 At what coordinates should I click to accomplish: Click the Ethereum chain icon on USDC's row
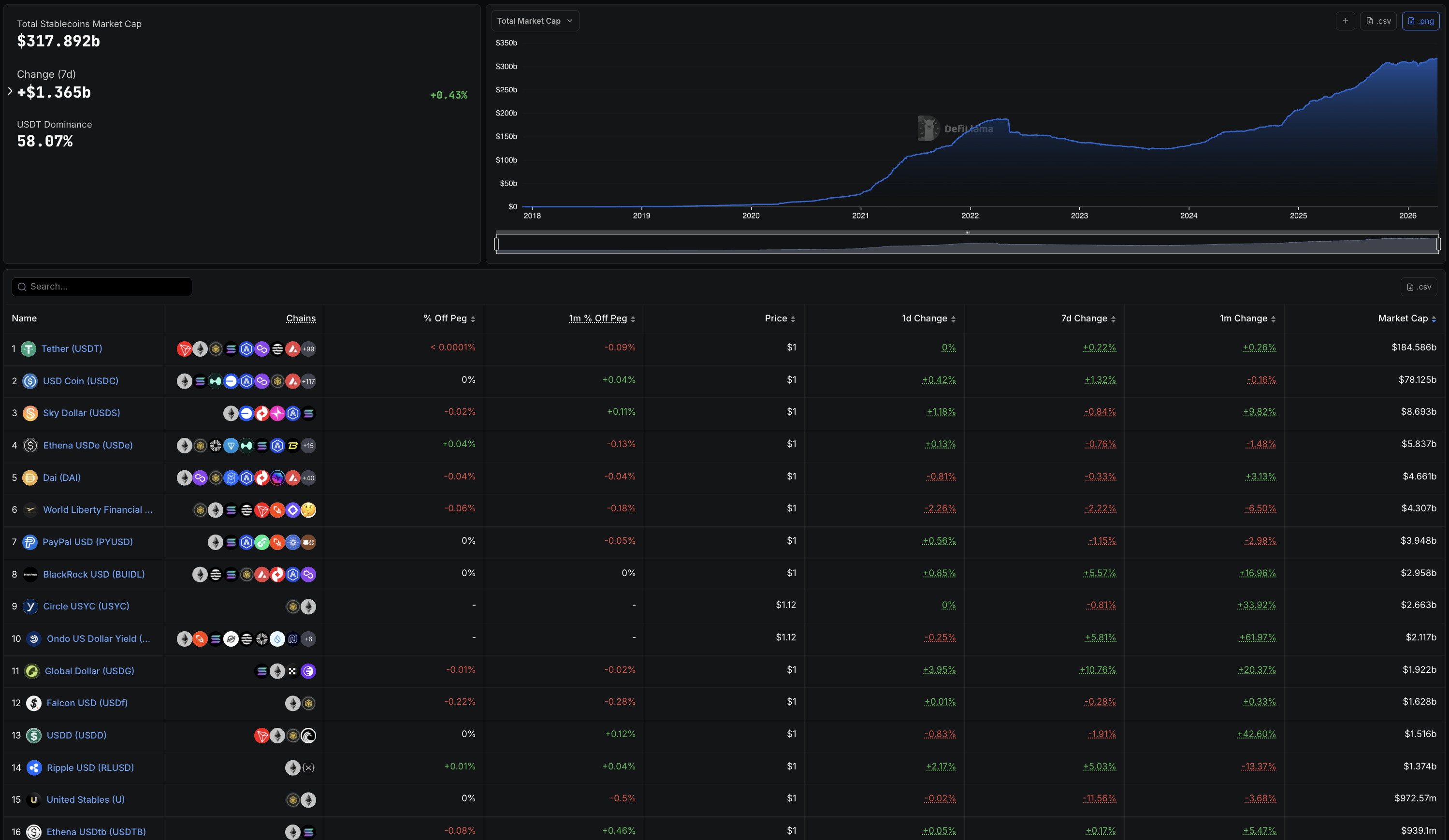tap(185, 381)
